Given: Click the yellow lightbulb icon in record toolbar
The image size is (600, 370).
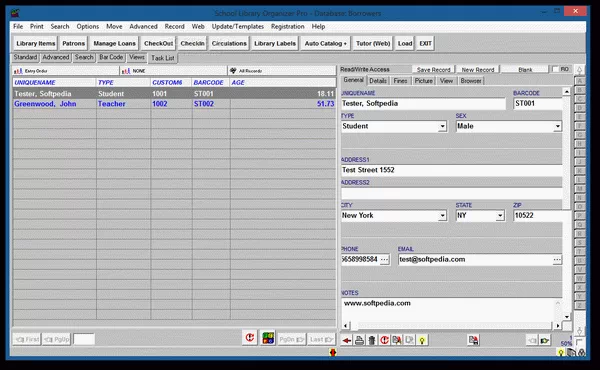Looking at the screenshot, I should tap(422, 340).
